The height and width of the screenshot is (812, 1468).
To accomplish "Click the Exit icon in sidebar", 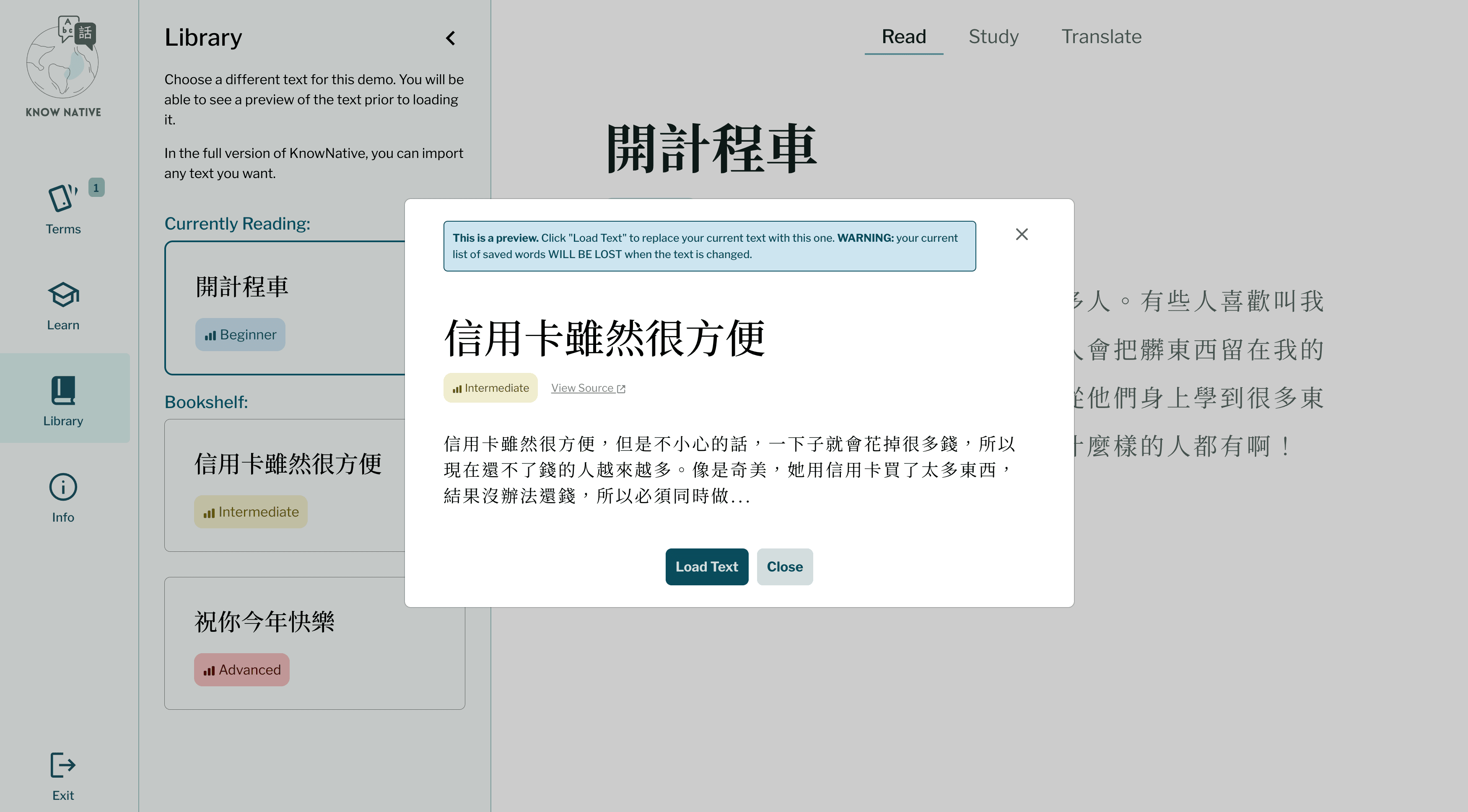I will click(63, 765).
